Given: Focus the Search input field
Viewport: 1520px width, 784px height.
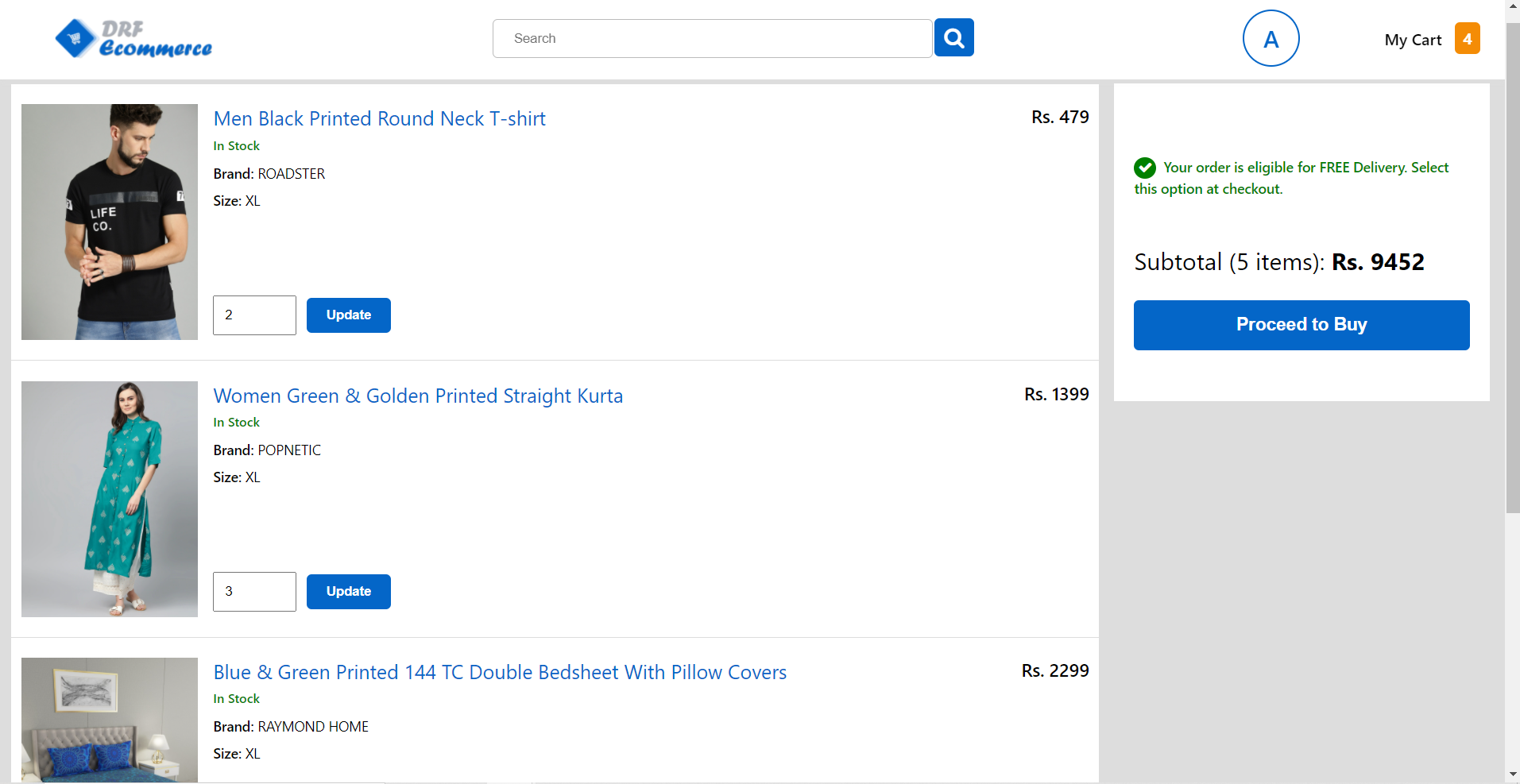Looking at the screenshot, I should (x=712, y=38).
